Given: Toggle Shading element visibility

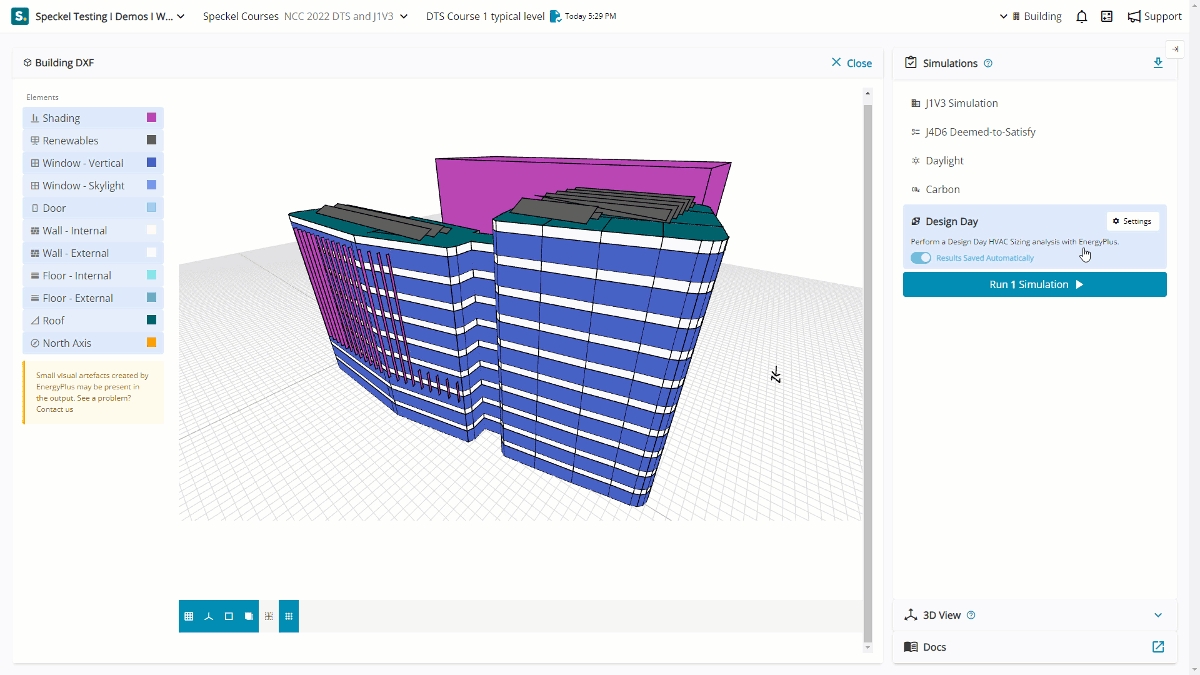Looking at the screenshot, I should click(93, 118).
